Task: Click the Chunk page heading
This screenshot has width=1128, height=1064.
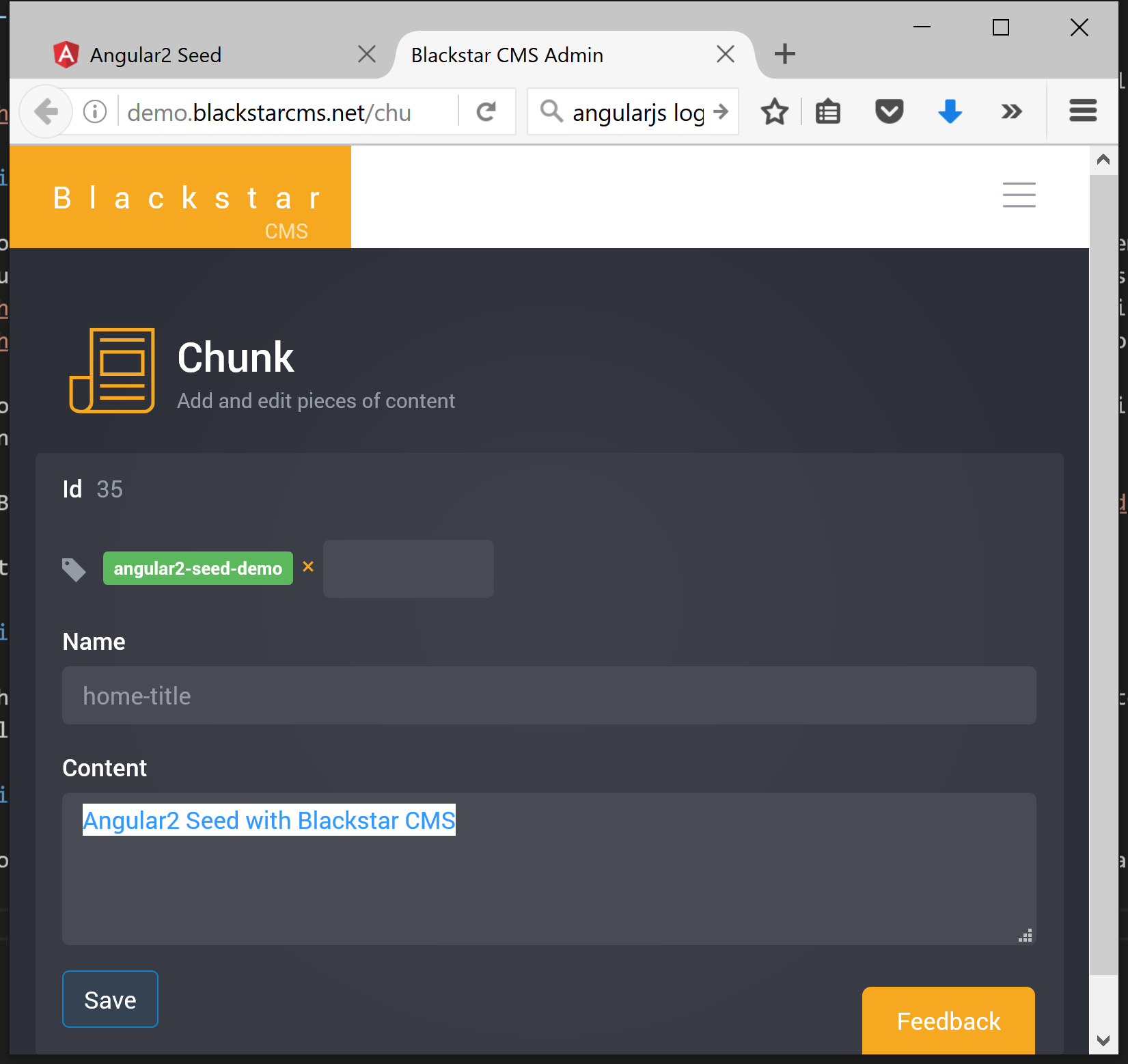Action: pyautogui.click(x=236, y=357)
